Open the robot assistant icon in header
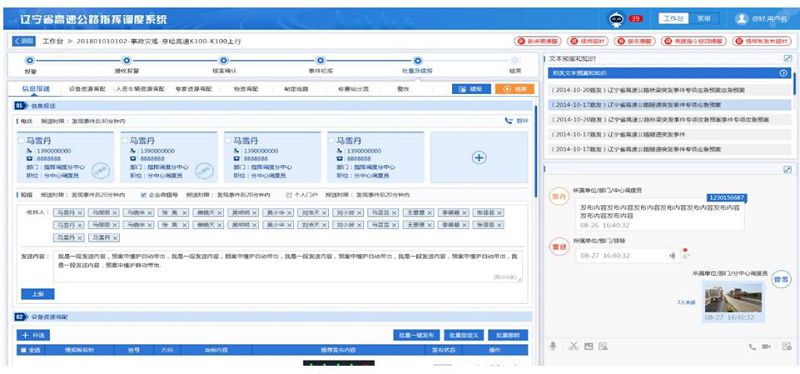 point(616,19)
